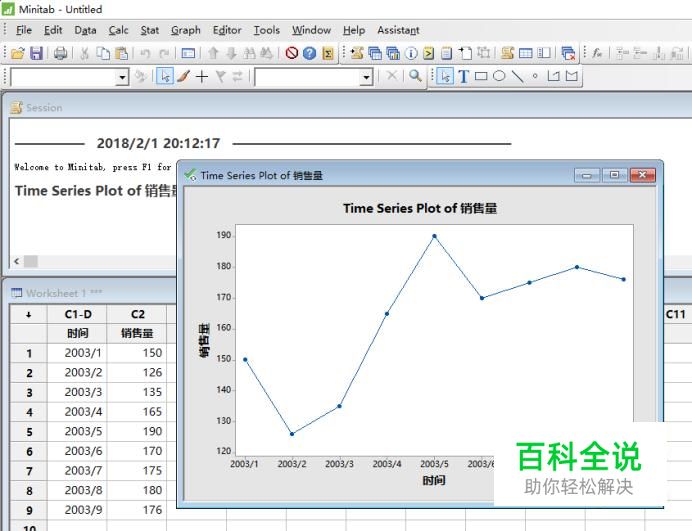Expand the second toolbar combo box dropdown
The image size is (692, 531).
(x=366, y=77)
